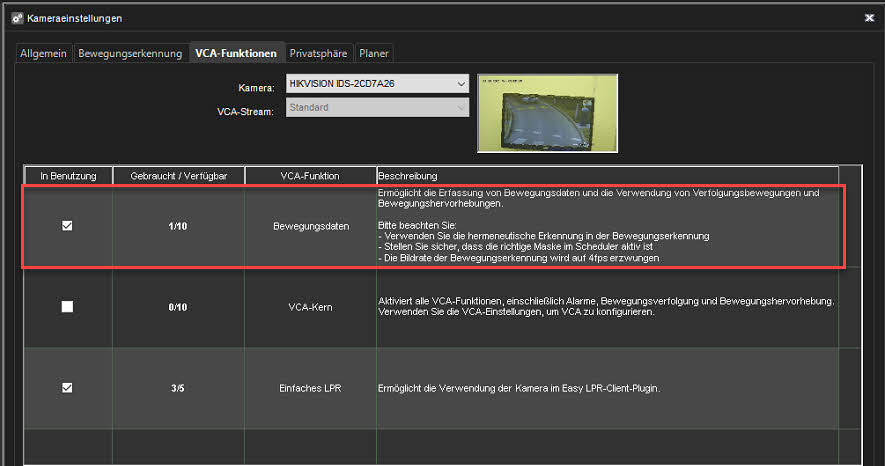Click the Gebraucht / Verfügbar column header
Viewport: 885px width, 466px height.
pyautogui.click(x=178, y=176)
